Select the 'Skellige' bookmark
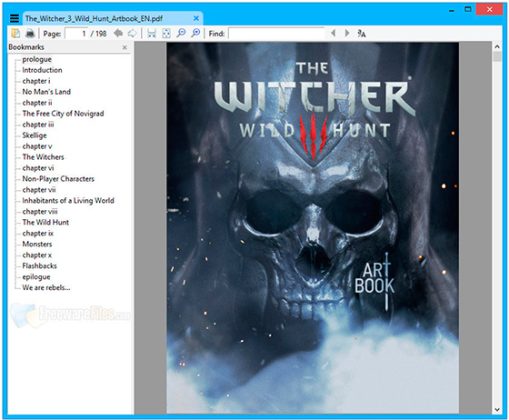 (x=34, y=135)
